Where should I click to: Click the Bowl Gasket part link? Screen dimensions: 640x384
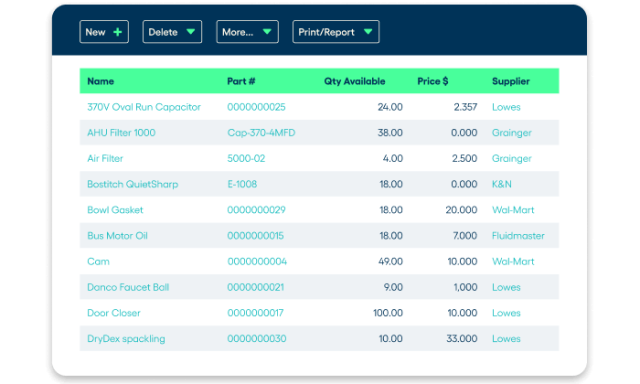click(x=115, y=210)
